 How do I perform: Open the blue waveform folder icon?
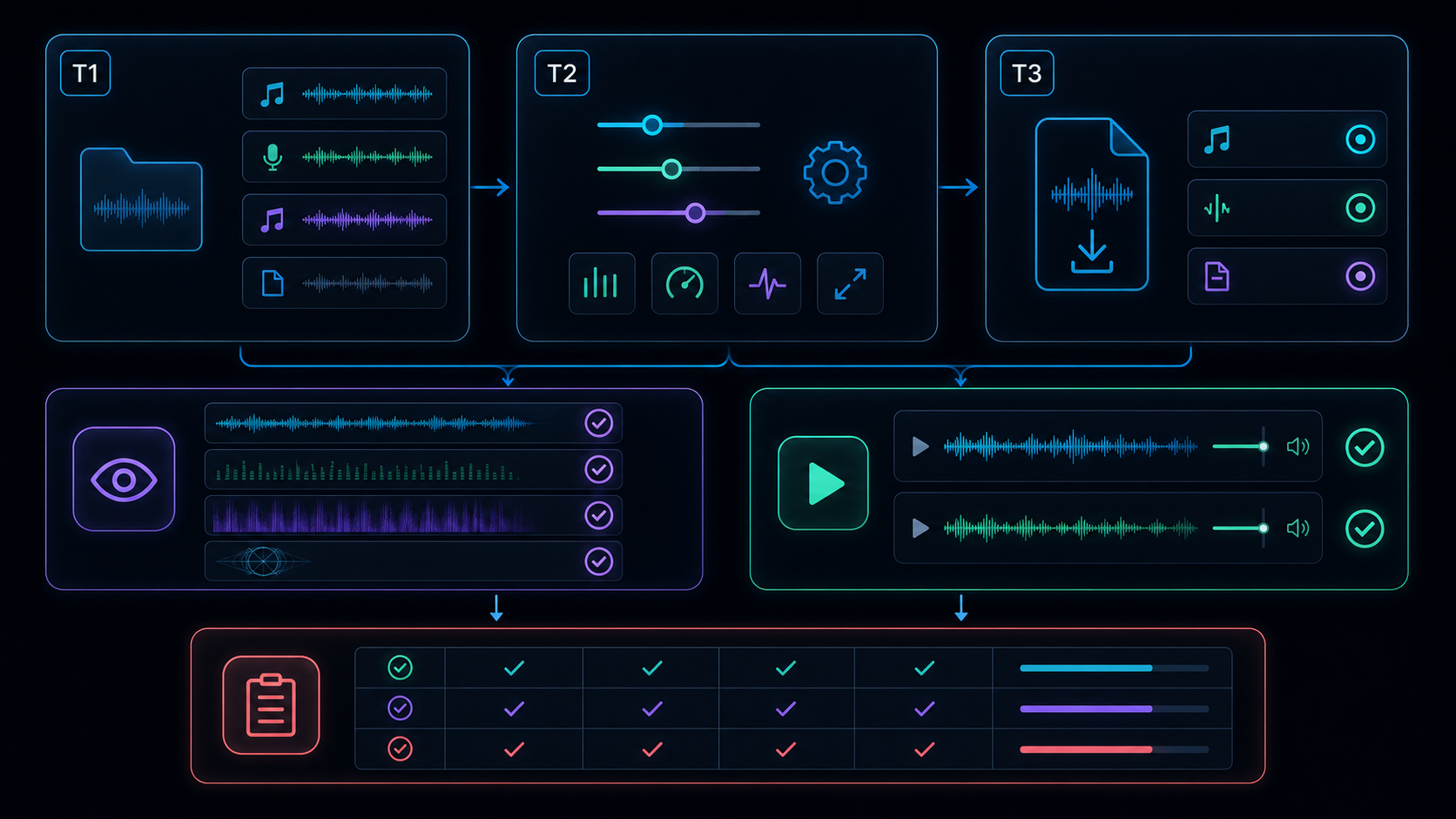tap(141, 199)
